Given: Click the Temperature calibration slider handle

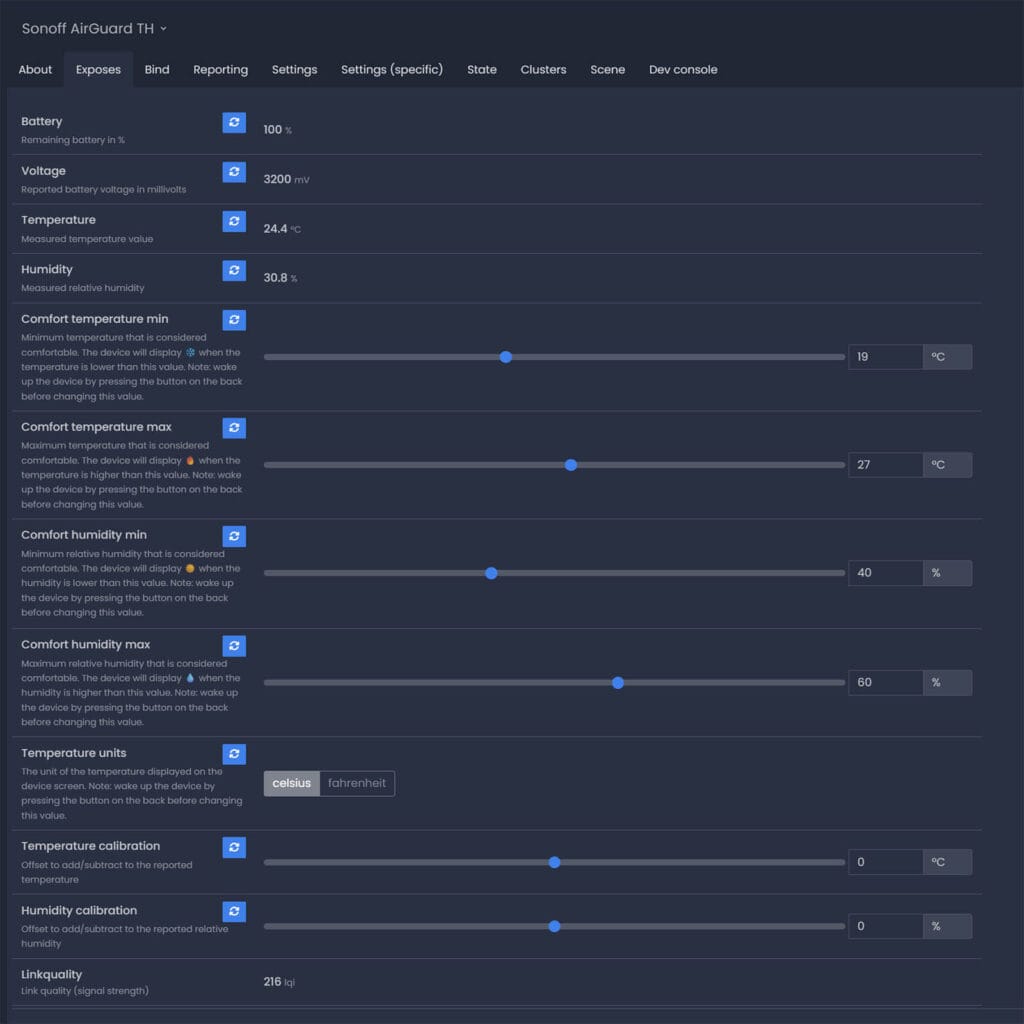Looking at the screenshot, I should tap(555, 862).
